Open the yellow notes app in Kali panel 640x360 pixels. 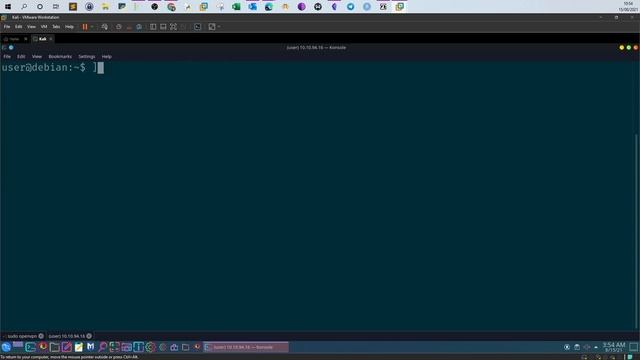79,347
